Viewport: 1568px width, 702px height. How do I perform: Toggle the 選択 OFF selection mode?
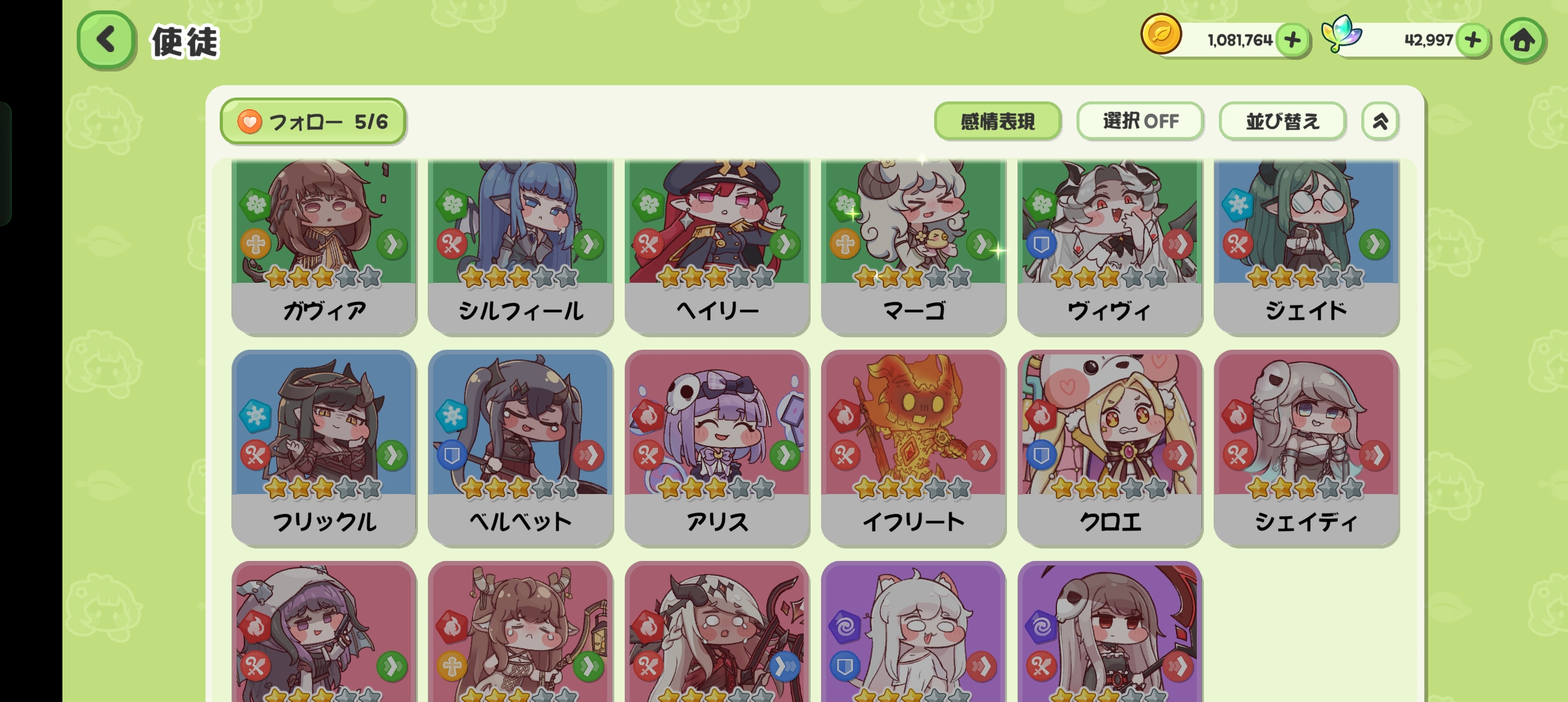(x=1140, y=121)
